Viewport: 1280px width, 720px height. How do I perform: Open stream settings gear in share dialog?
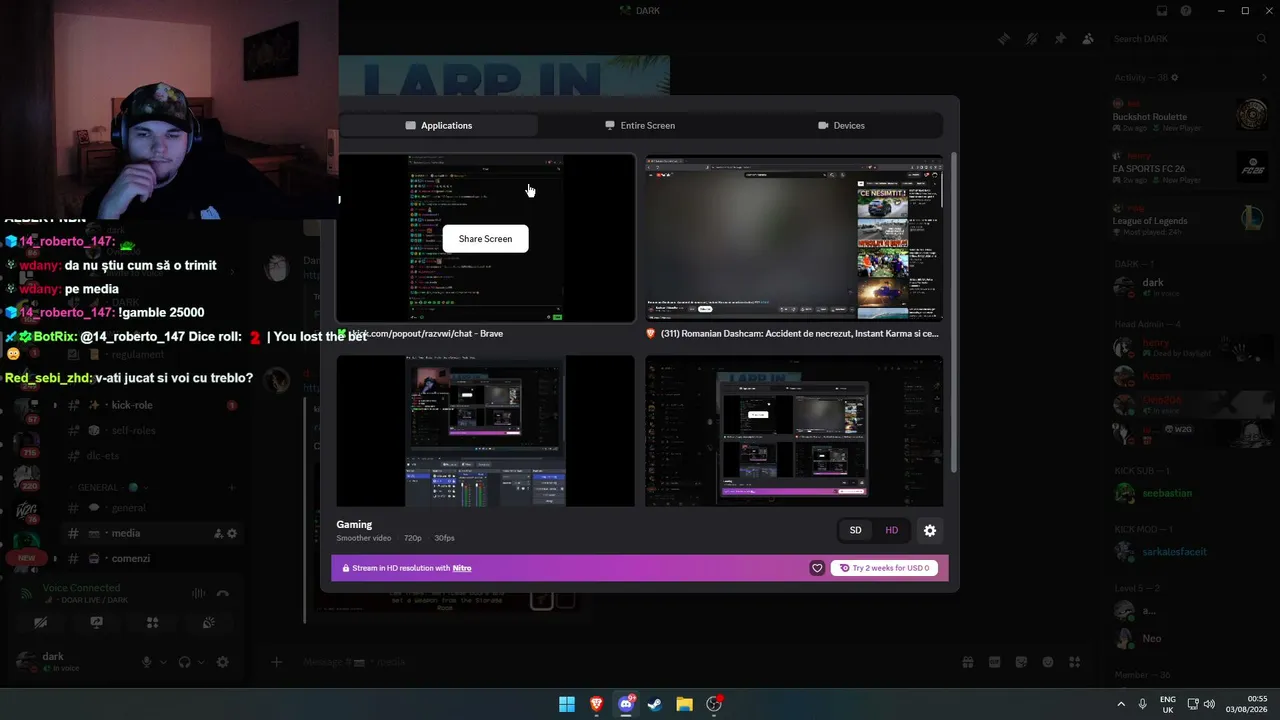[930, 530]
